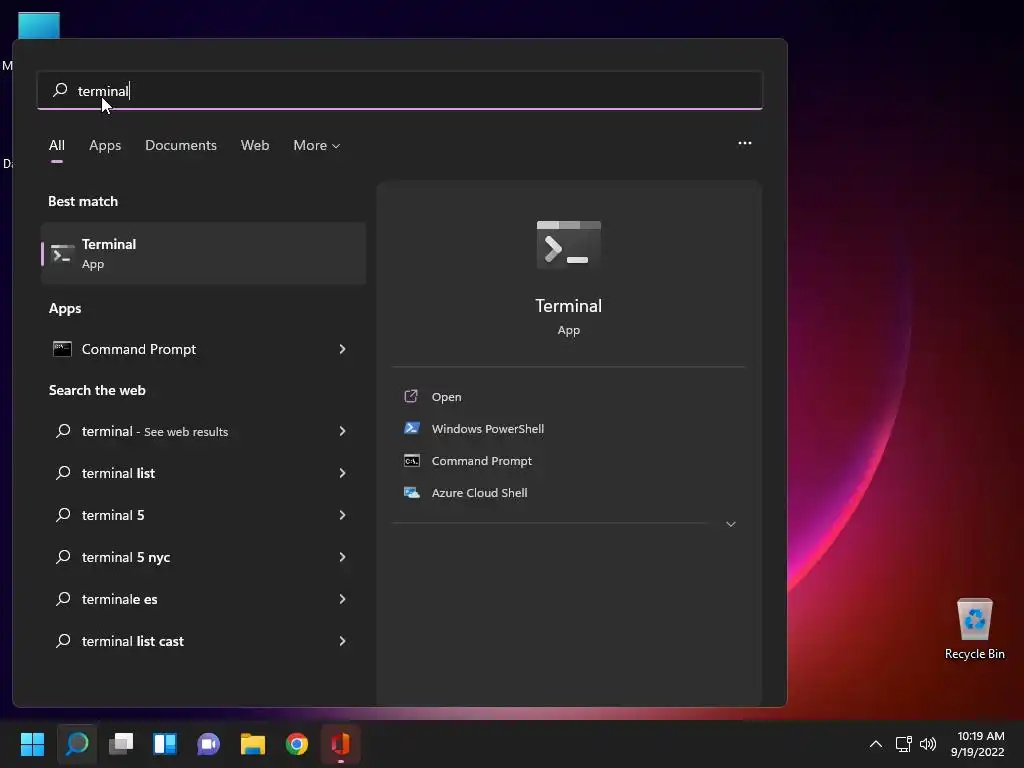The image size is (1024, 768).
Task: Expand chevron for 'terminal - See web results'
Action: tap(342, 431)
